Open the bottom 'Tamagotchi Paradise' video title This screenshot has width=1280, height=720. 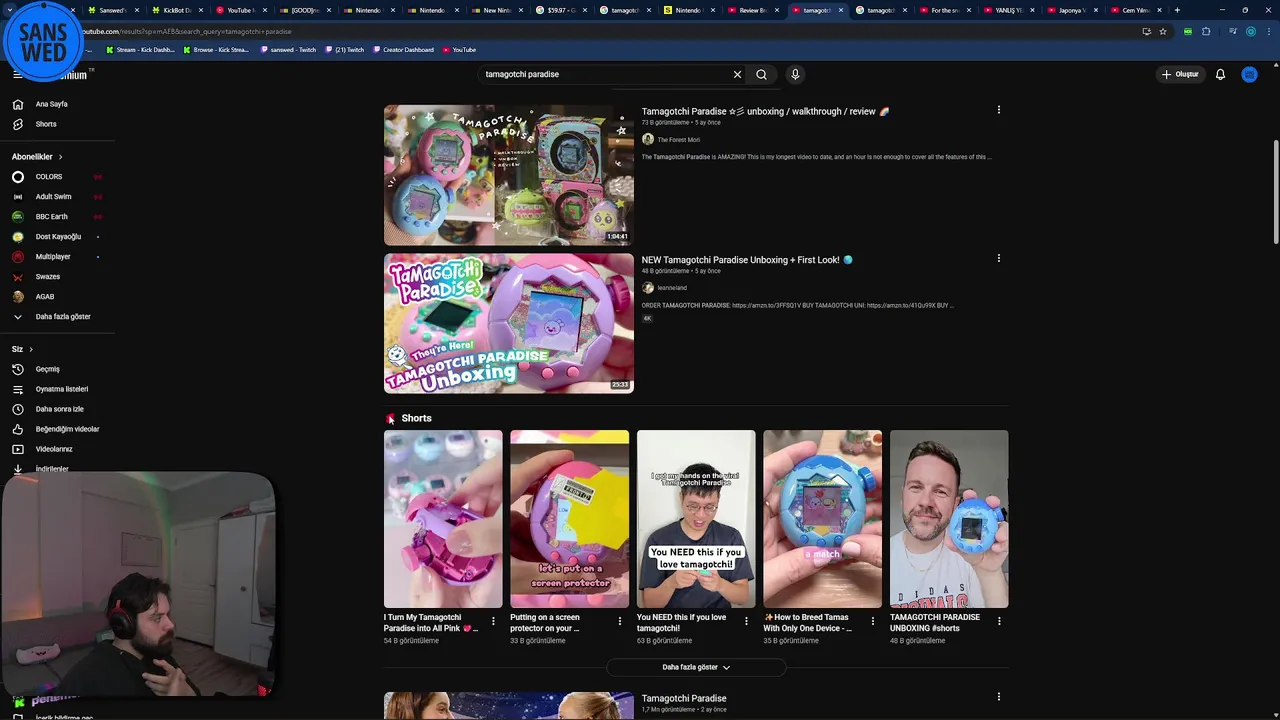click(684, 698)
